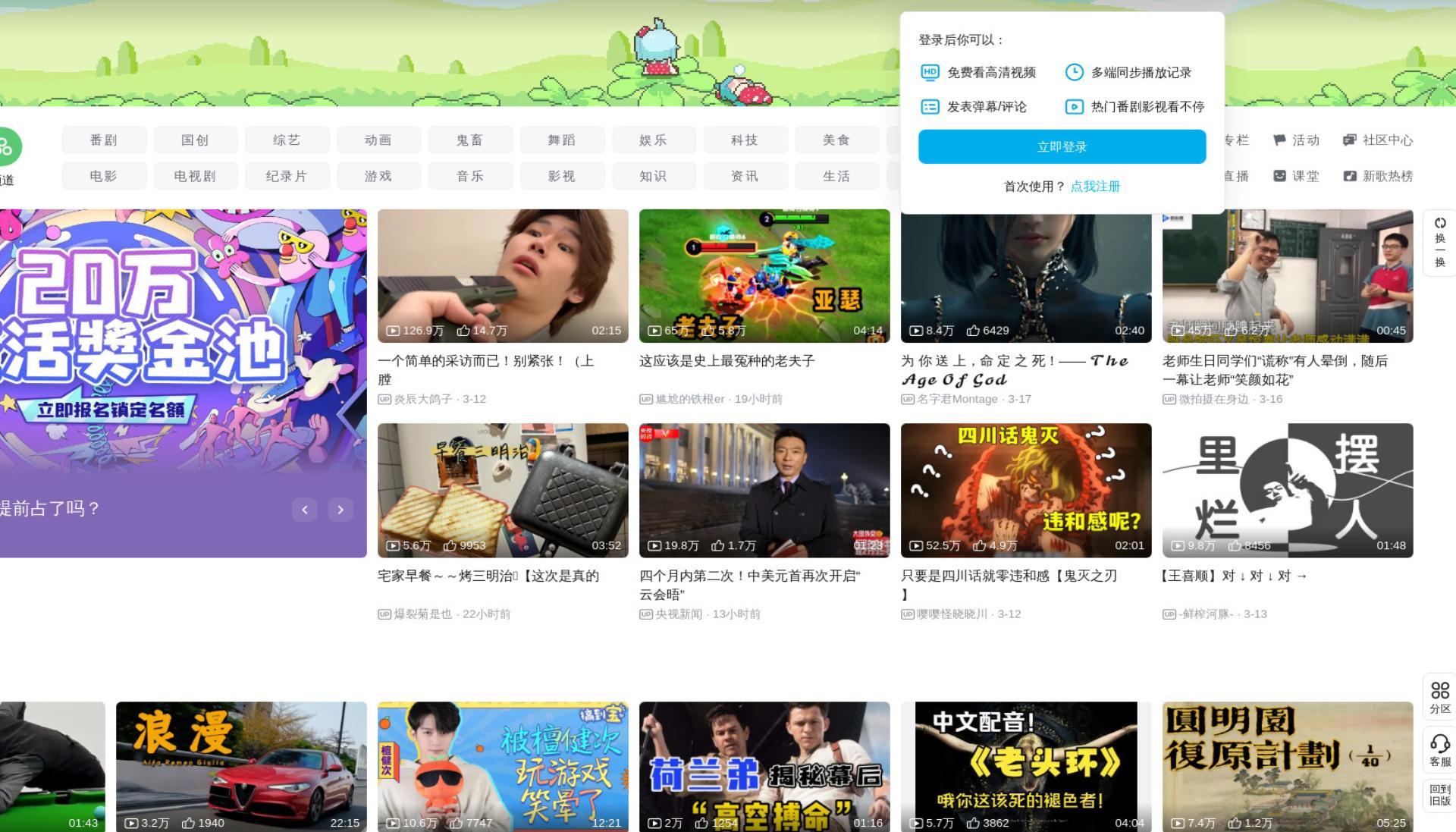Image resolution: width=1456 pixels, height=832 pixels.
Task: Open 圆明园复原计划 video thumbnail
Action: point(1288,767)
